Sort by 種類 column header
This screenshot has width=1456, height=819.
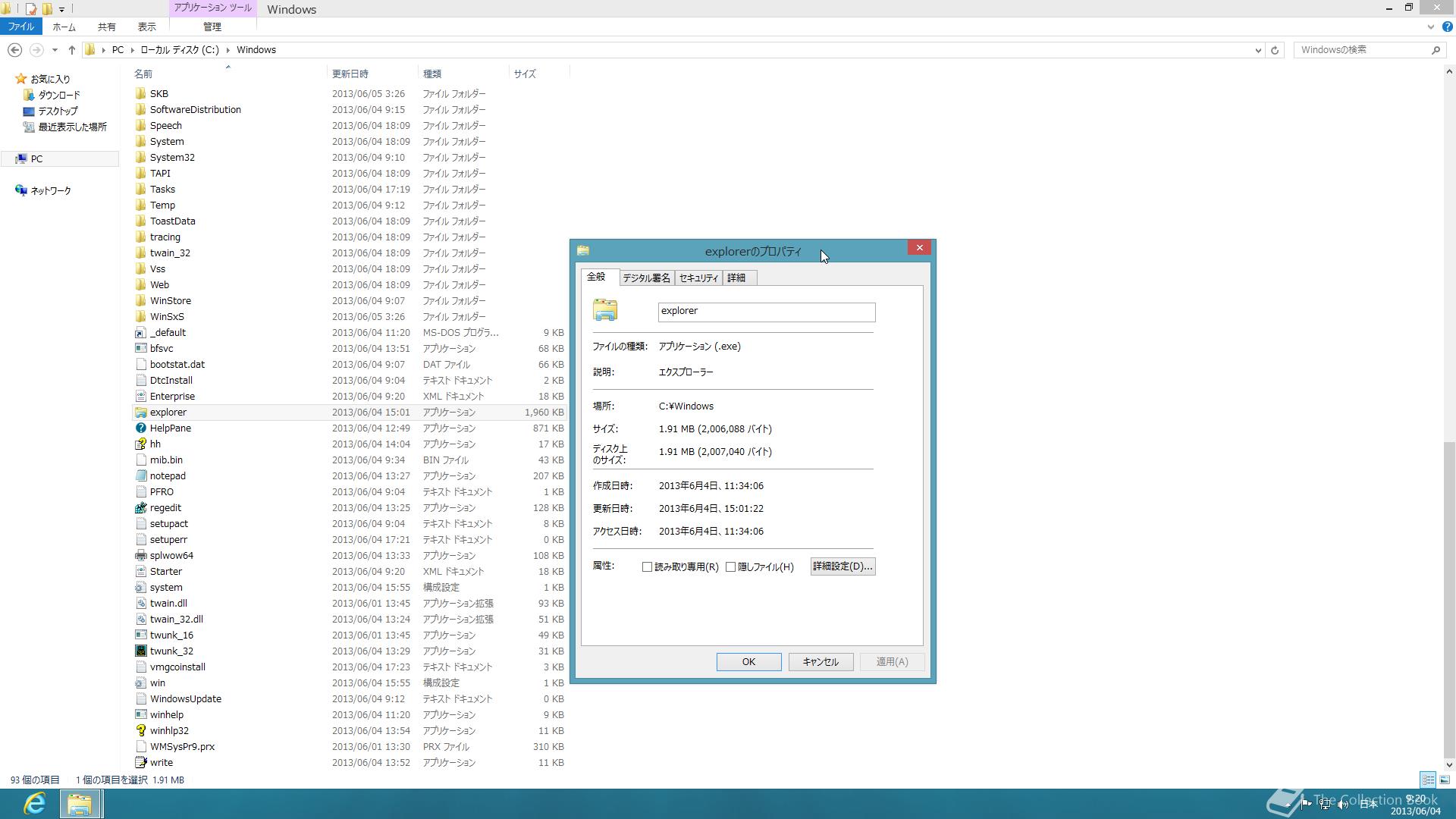pyautogui.click(x=463, y=74)
